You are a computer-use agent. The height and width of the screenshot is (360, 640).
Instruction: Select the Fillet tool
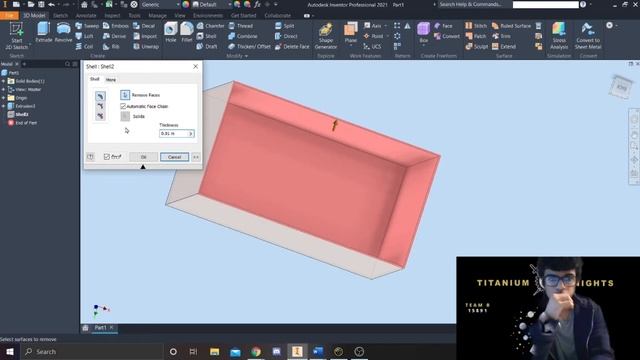187,32
